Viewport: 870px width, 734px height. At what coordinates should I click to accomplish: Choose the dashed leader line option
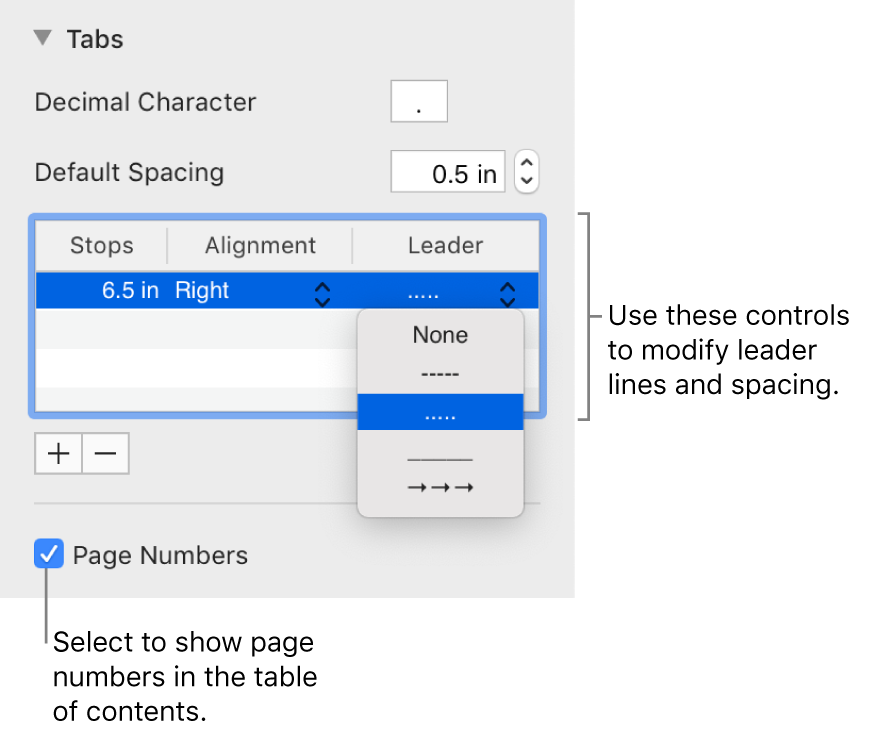click(440, 374)
